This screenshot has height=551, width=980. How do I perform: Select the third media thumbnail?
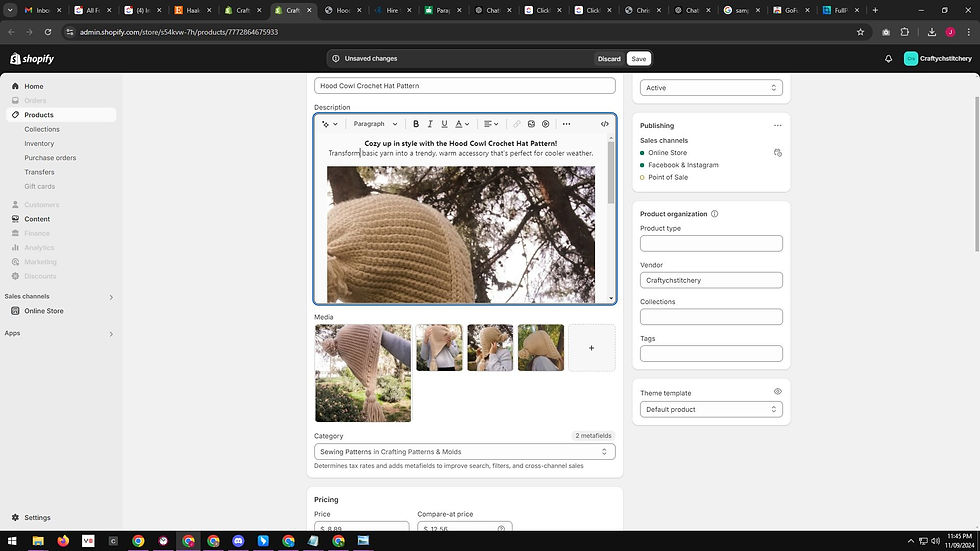(x=490, y=347)
